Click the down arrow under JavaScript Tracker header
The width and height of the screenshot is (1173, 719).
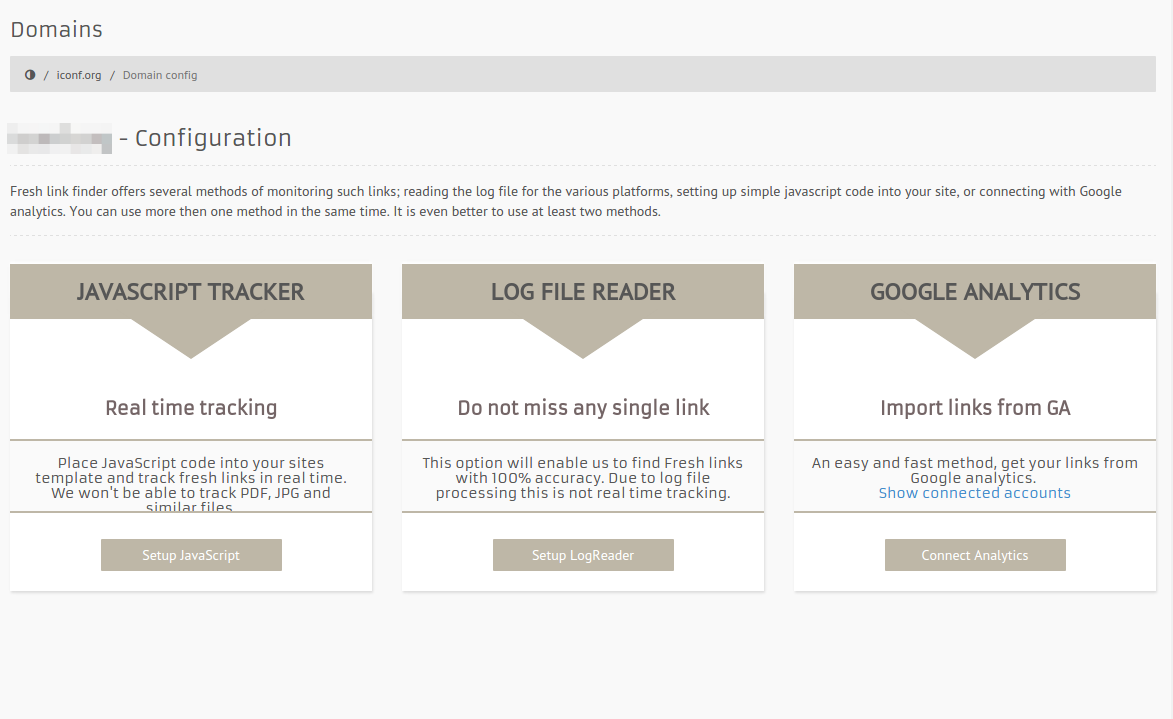(x=191, y=338)
